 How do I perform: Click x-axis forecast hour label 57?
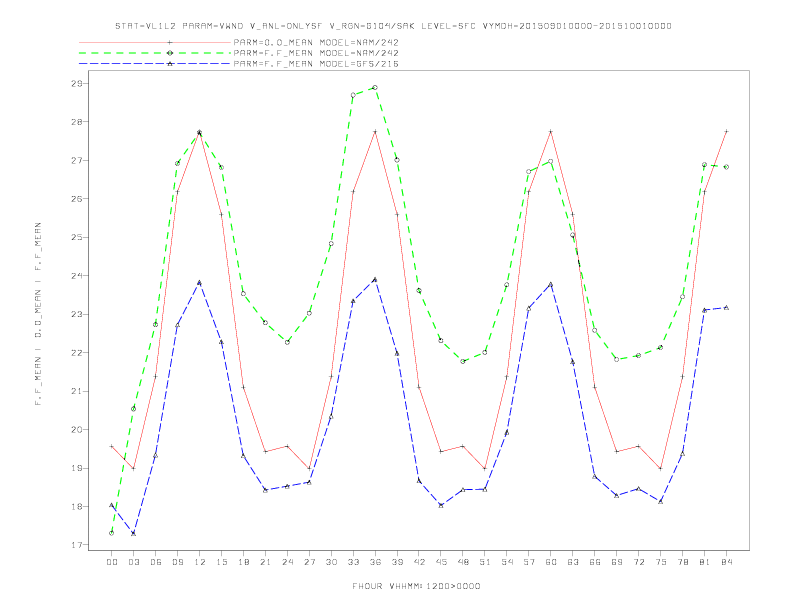[529, 562]
